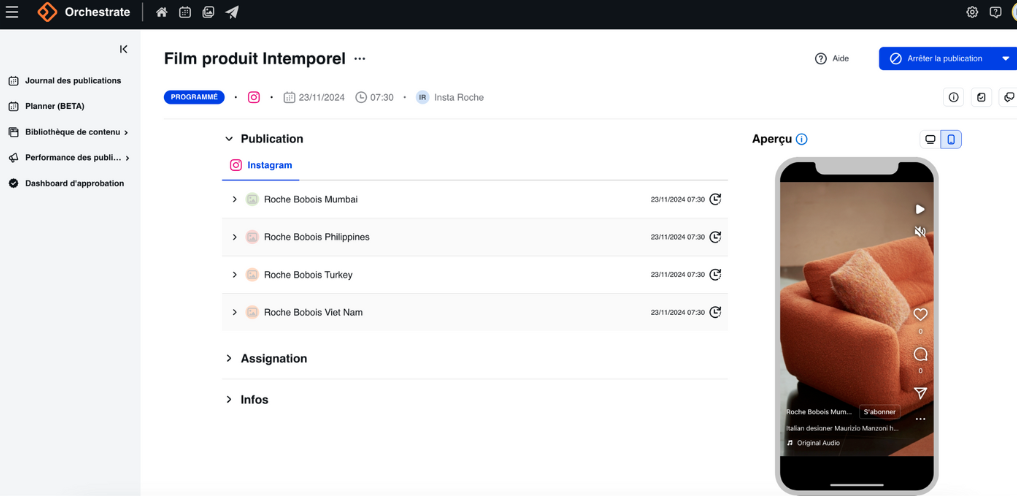Open the media gallery icon in top bar
This screenshot has width=1017, height=496.
click(x=208, y=12)
